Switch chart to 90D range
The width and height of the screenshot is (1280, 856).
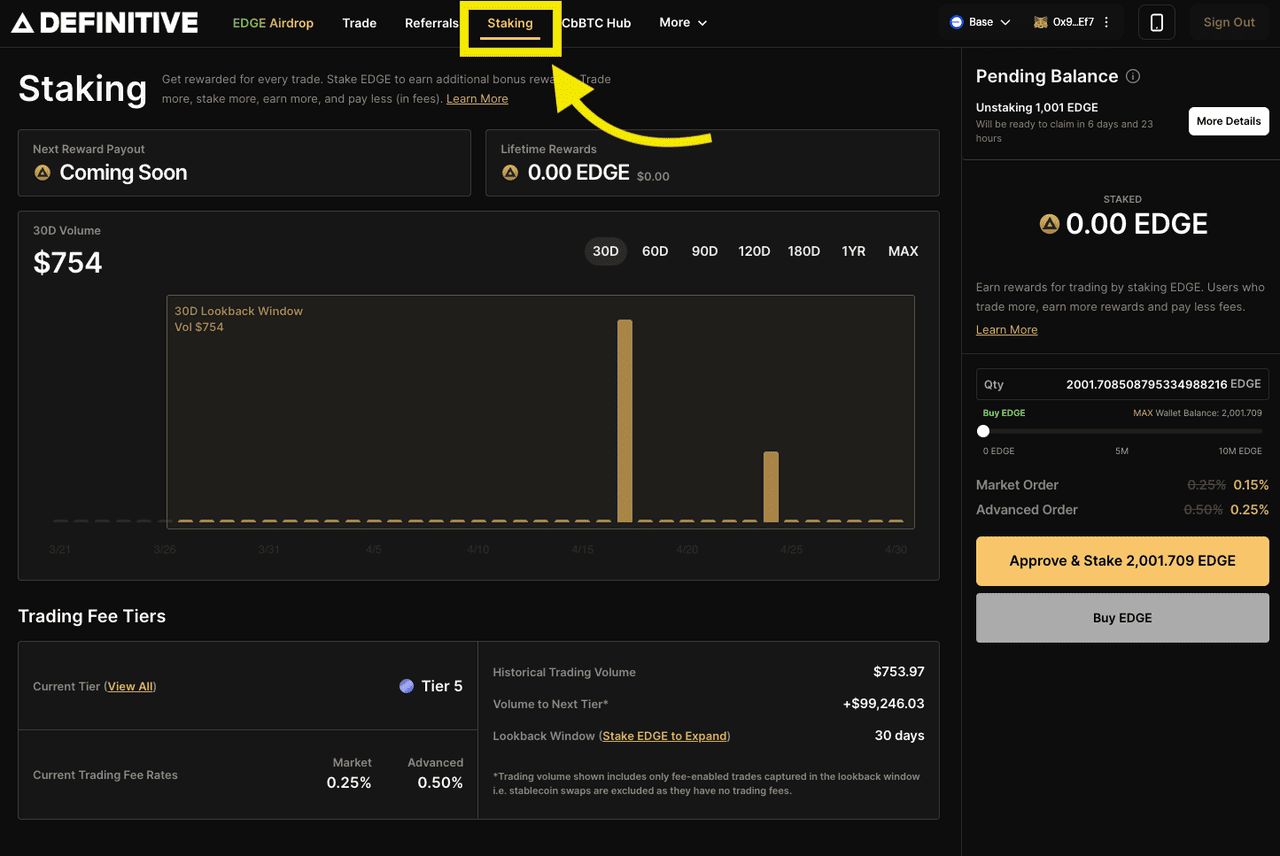pyautogui.click(x=704, y=251)
